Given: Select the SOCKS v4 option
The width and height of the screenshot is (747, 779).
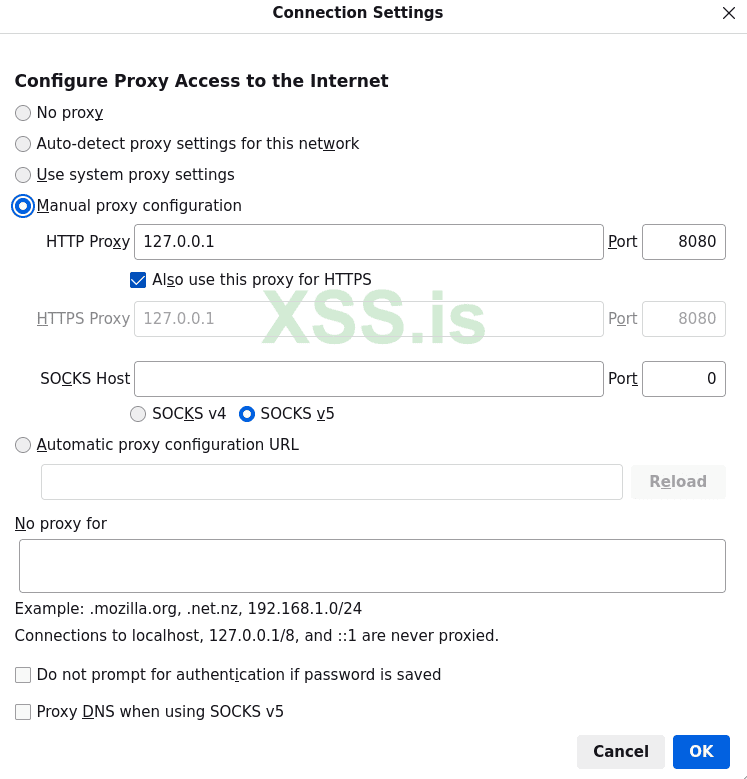Looking at the screenshot, I should click(x=138, y=414).
